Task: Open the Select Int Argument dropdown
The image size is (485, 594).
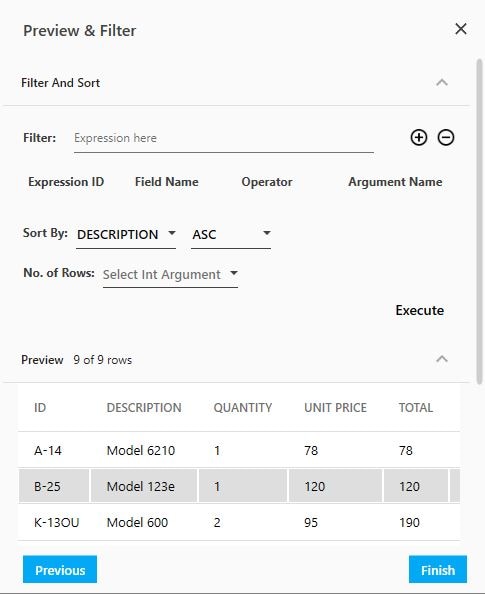Action: tap(170, 274)
